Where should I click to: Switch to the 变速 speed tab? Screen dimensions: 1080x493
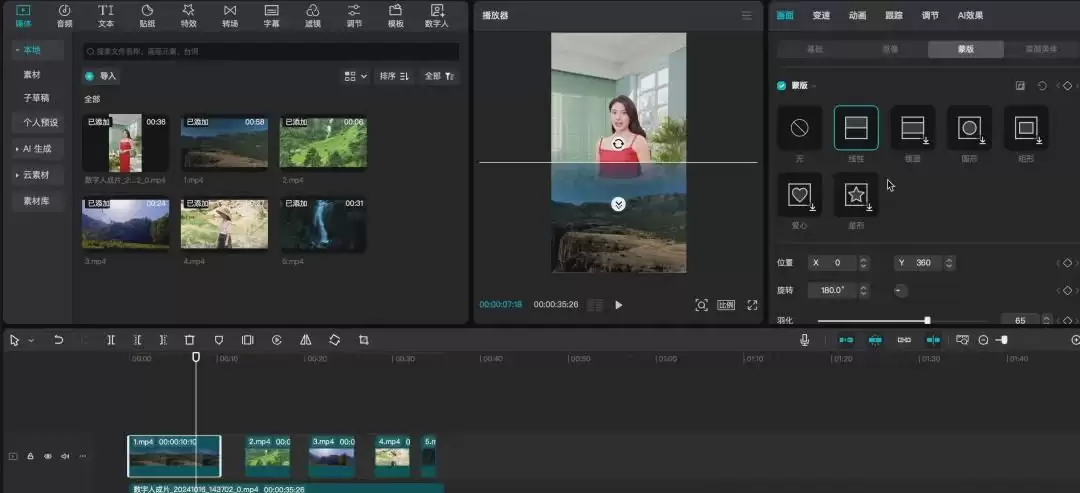(821, 16)
